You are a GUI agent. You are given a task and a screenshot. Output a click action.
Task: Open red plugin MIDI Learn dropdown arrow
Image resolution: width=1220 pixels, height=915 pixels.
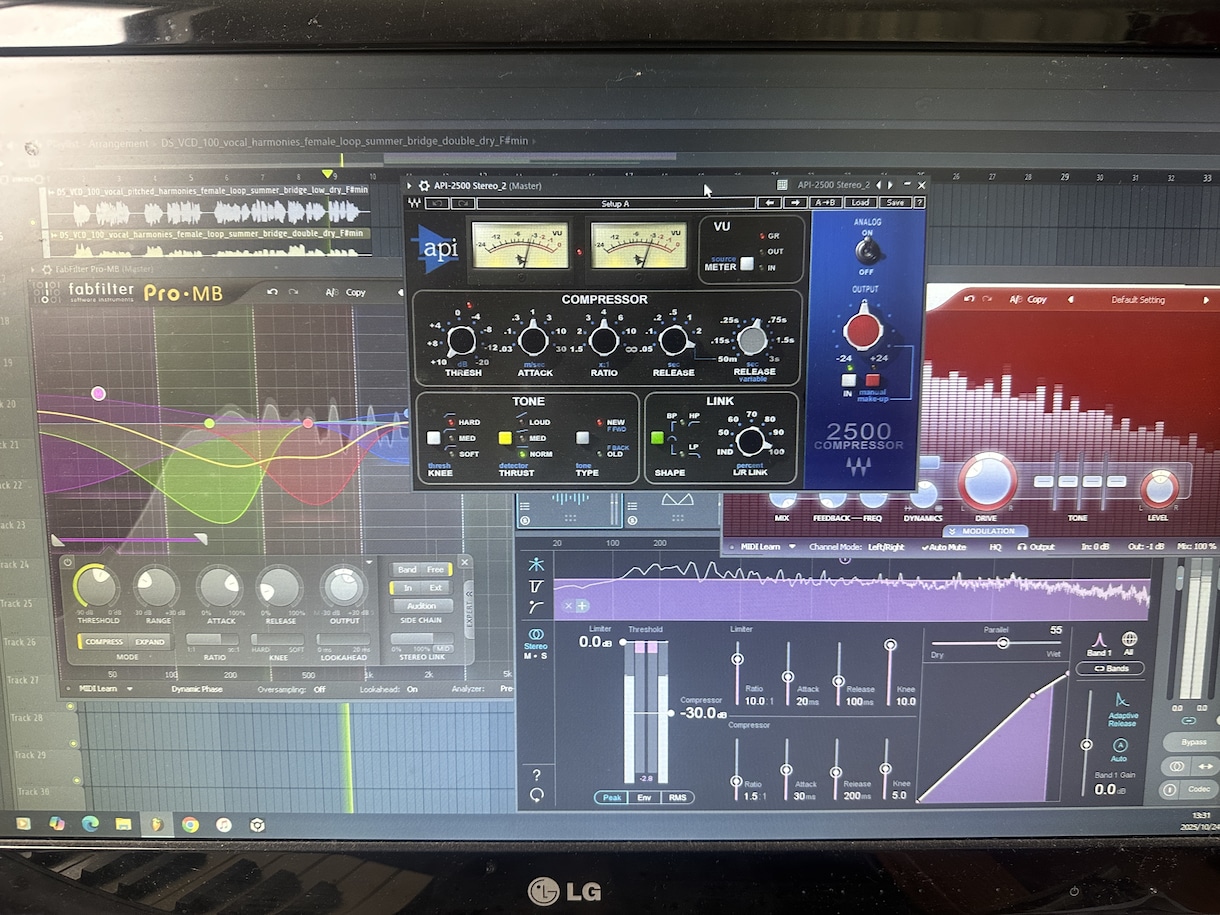click(x=793, y=547)
